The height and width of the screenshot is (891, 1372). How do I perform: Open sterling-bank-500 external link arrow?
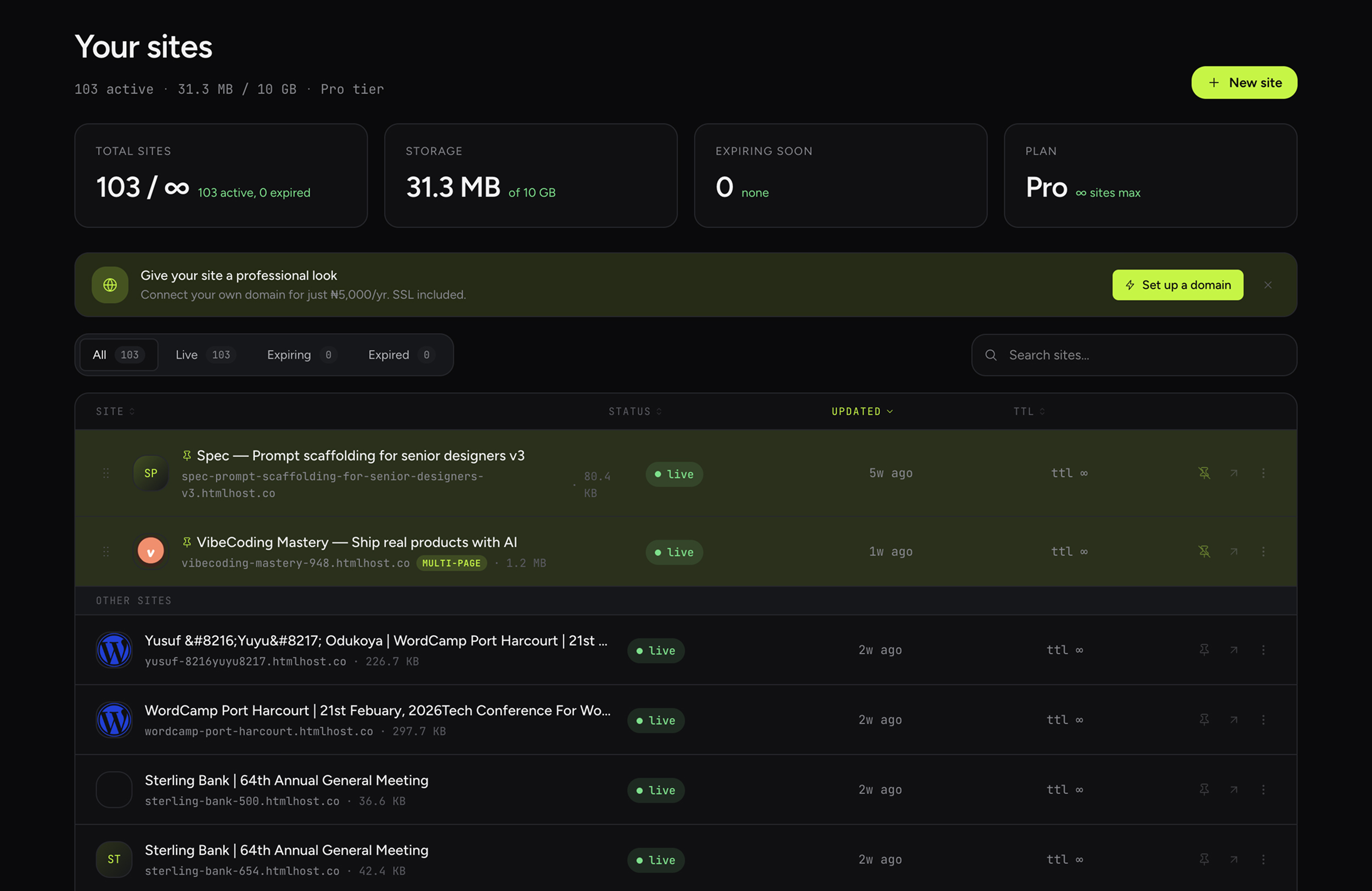(1234, 789)
